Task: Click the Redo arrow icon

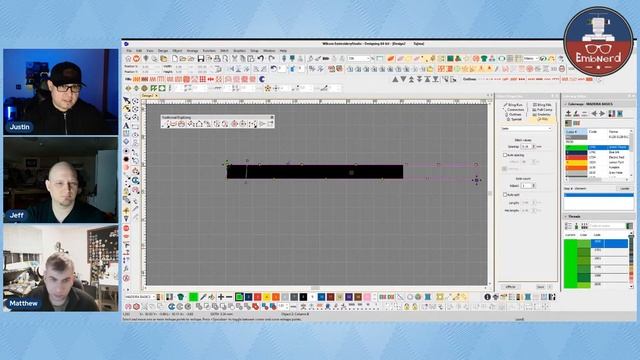Action: click(x=271, y=59)
